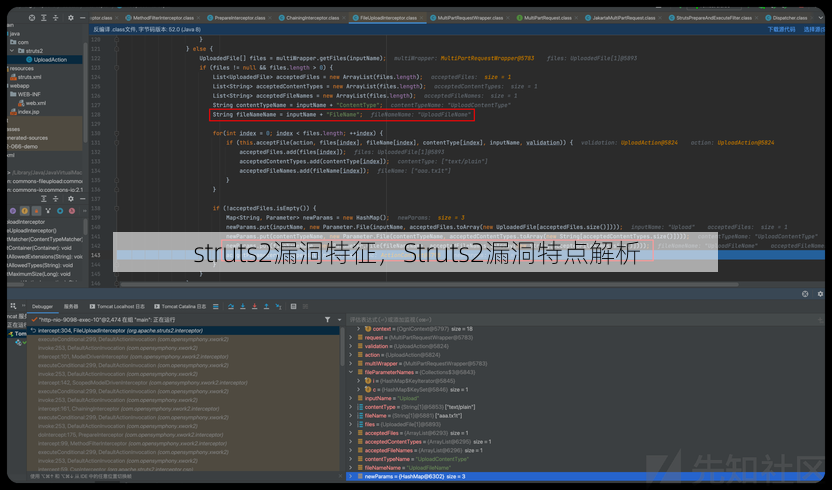Click the orange f fields icon
832x490 pixels.
click(24, 211)
